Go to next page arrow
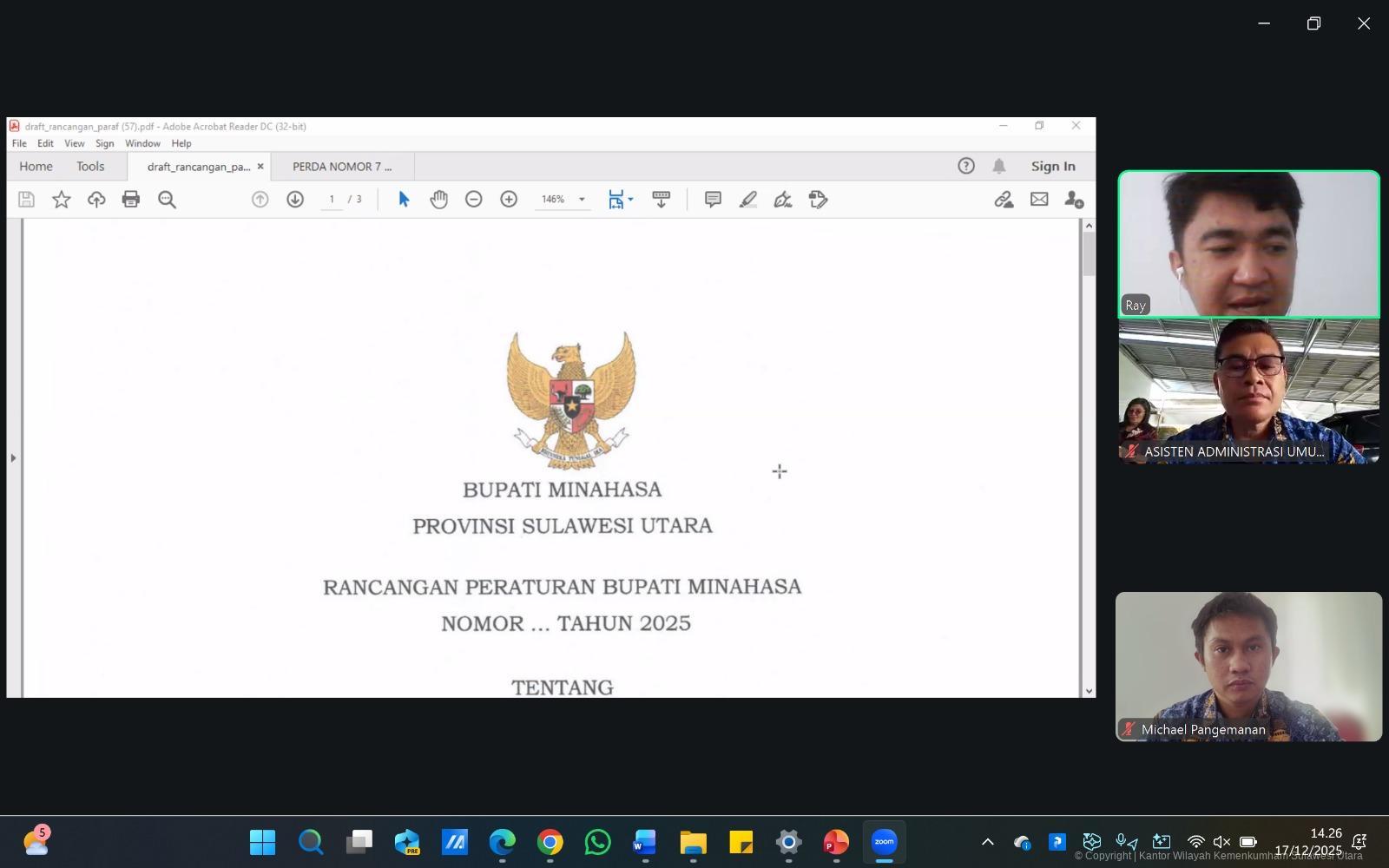 coord(295,200)
